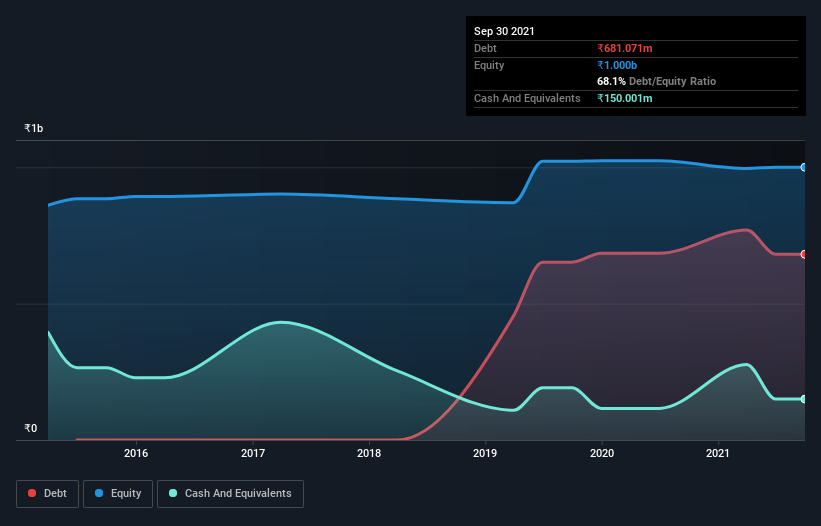Click the blue Equity legend dot
Image resolution: width=821 pixels, height=526 pixels.
coord(99,493)
